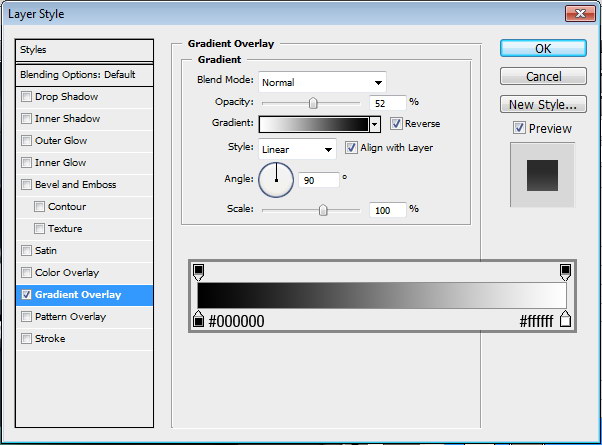This screenshot has width=602, height=445.
Task: Select the right opacity stop
Action: tap(565, 272)
